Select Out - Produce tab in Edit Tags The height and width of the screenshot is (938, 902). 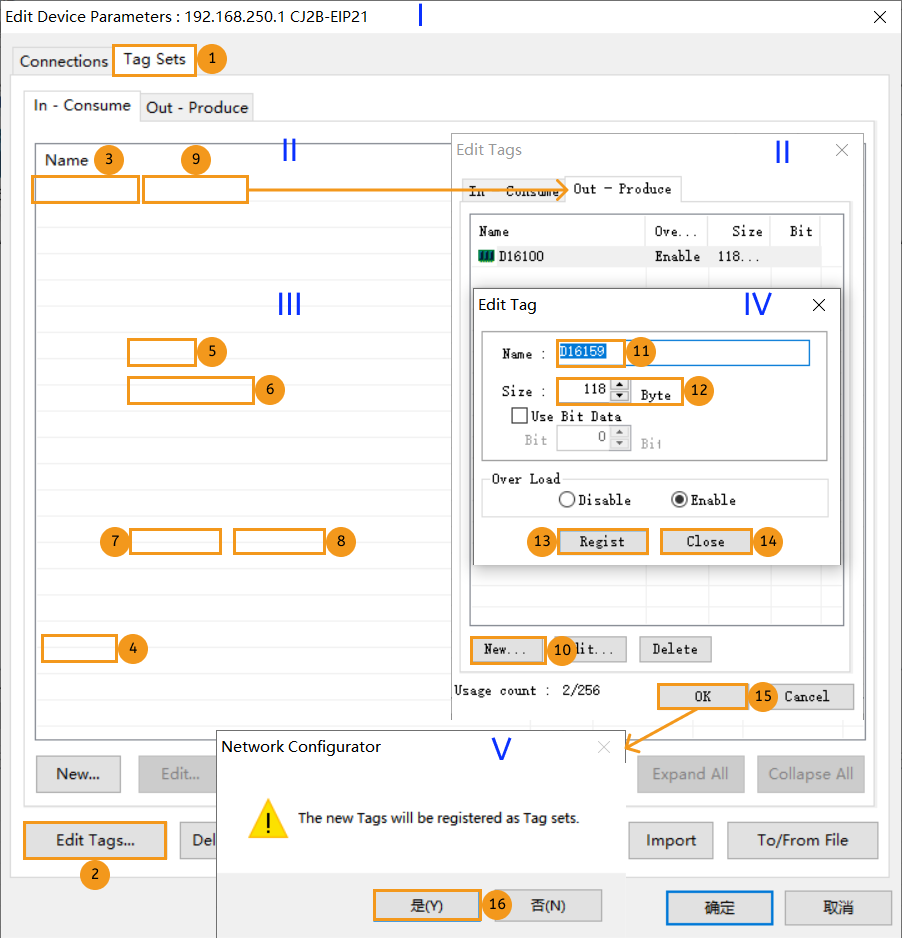622,189
